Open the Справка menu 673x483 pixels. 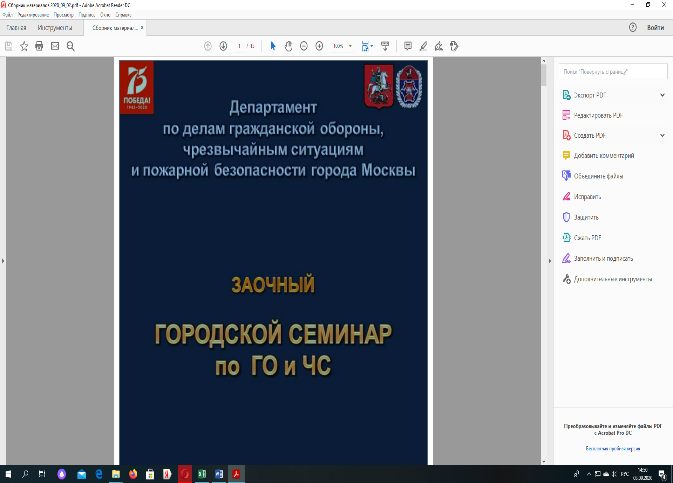[x=123, y=15]
